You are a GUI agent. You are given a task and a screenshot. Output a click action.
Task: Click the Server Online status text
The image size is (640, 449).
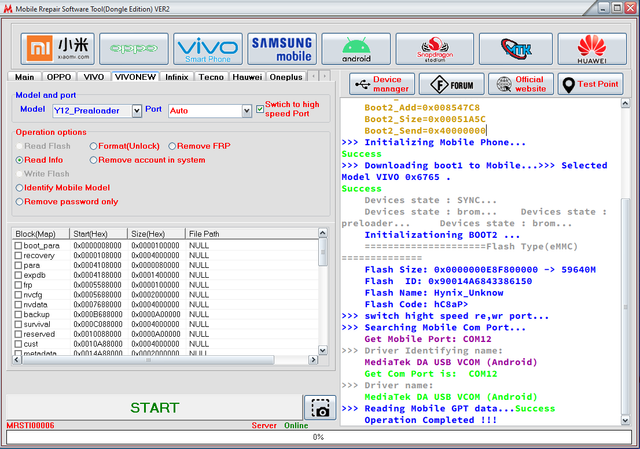point(280,425)
